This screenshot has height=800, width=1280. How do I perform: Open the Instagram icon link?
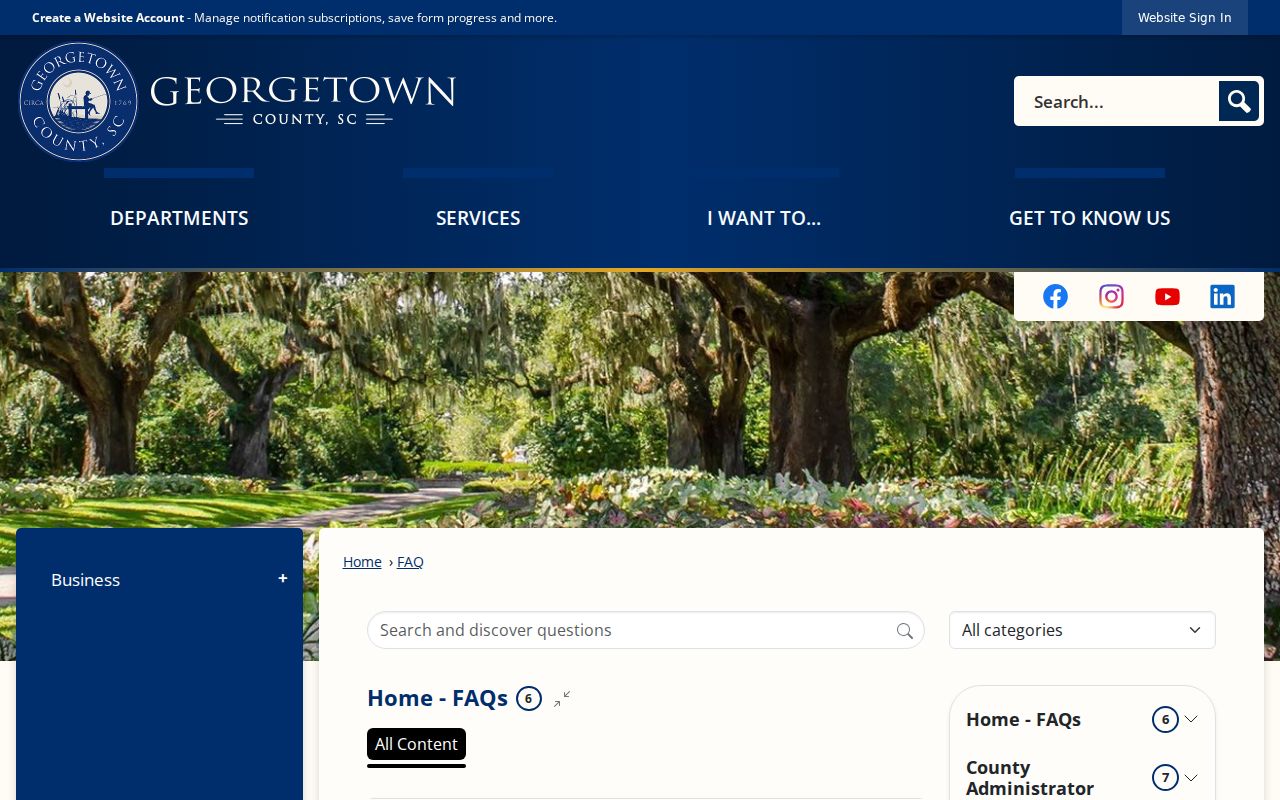1111,296
